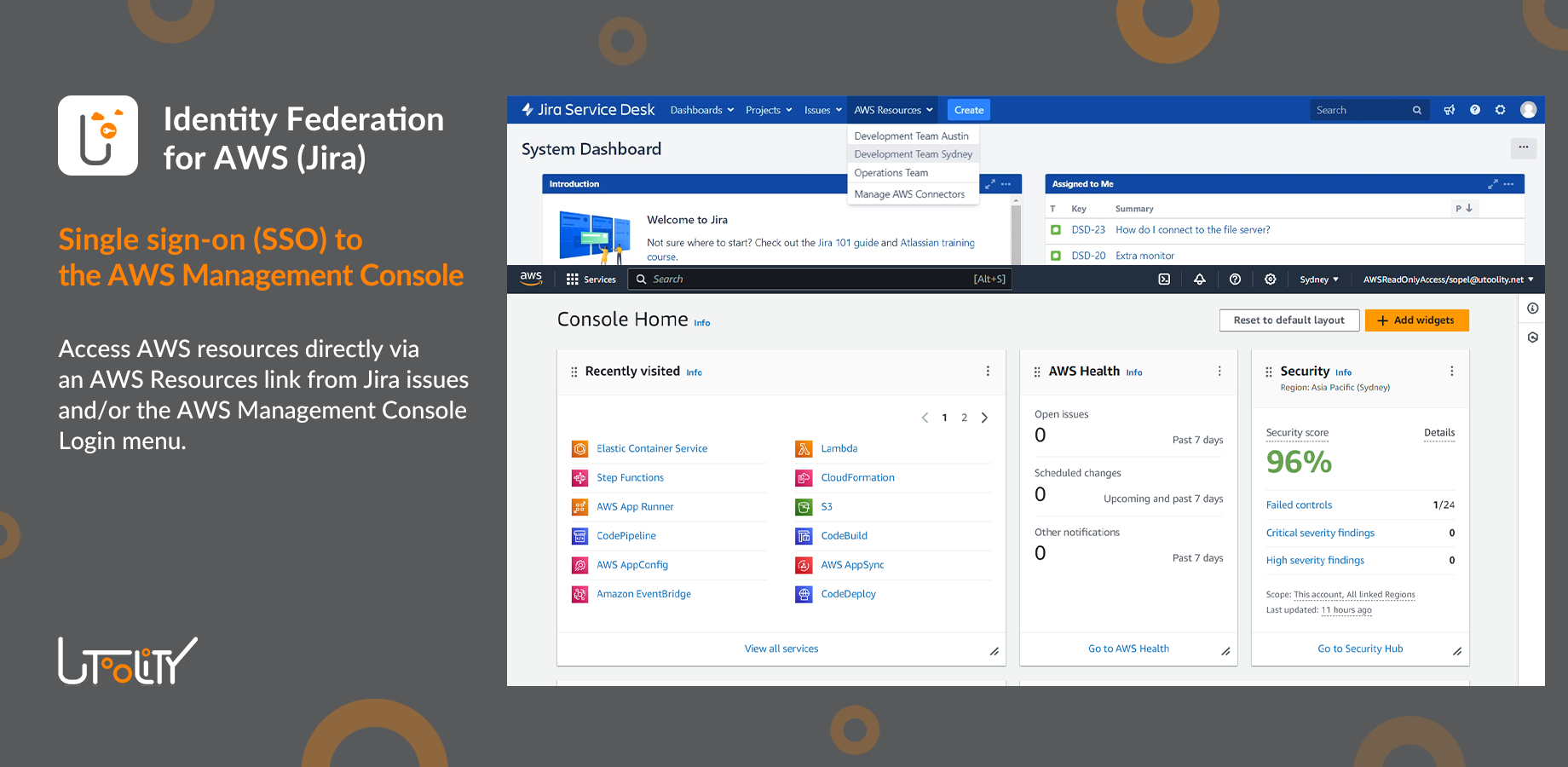Open AWS notifications bell
Screen dimensions: 1568x767
point(1200,280)
